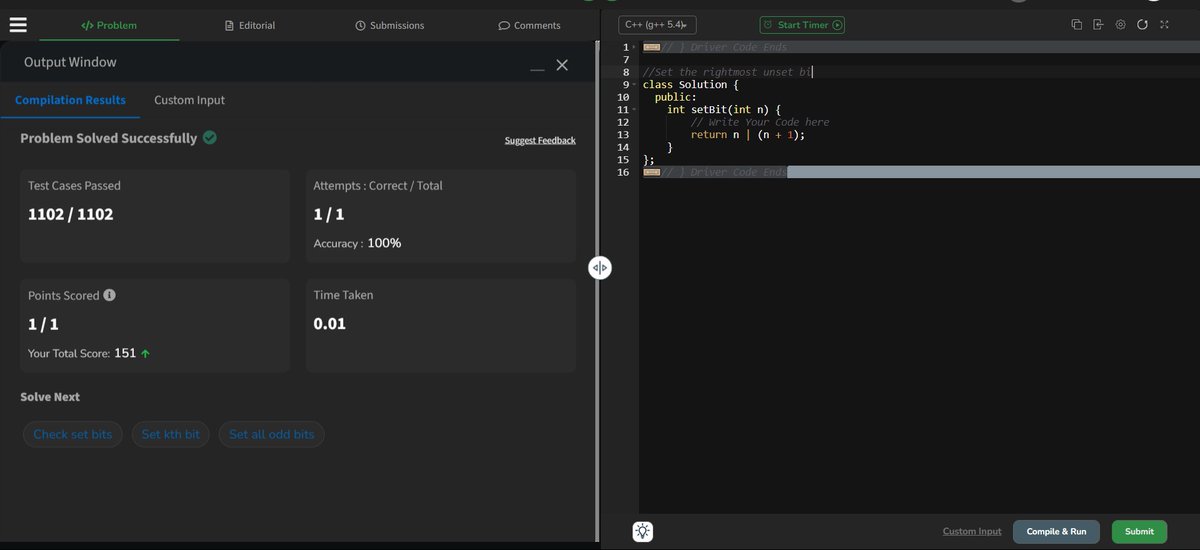
Task: Close the Output Window
Action: point(562,65)
